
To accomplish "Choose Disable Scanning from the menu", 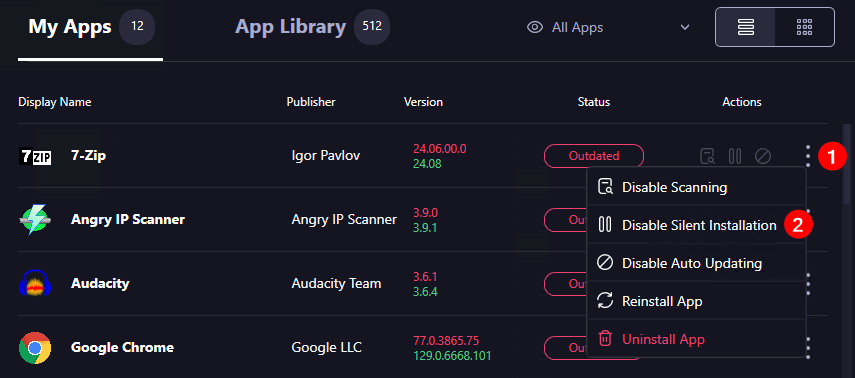I will click(x=696, y=187).
